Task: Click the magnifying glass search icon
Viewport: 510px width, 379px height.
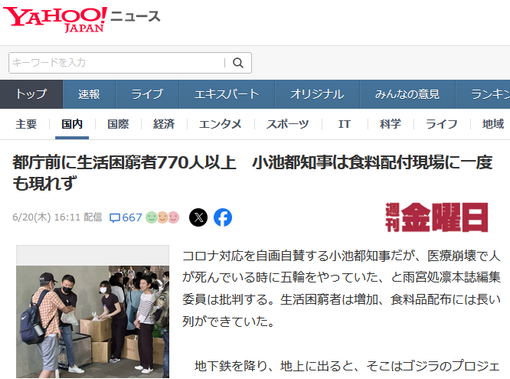Action: [238, 63]
